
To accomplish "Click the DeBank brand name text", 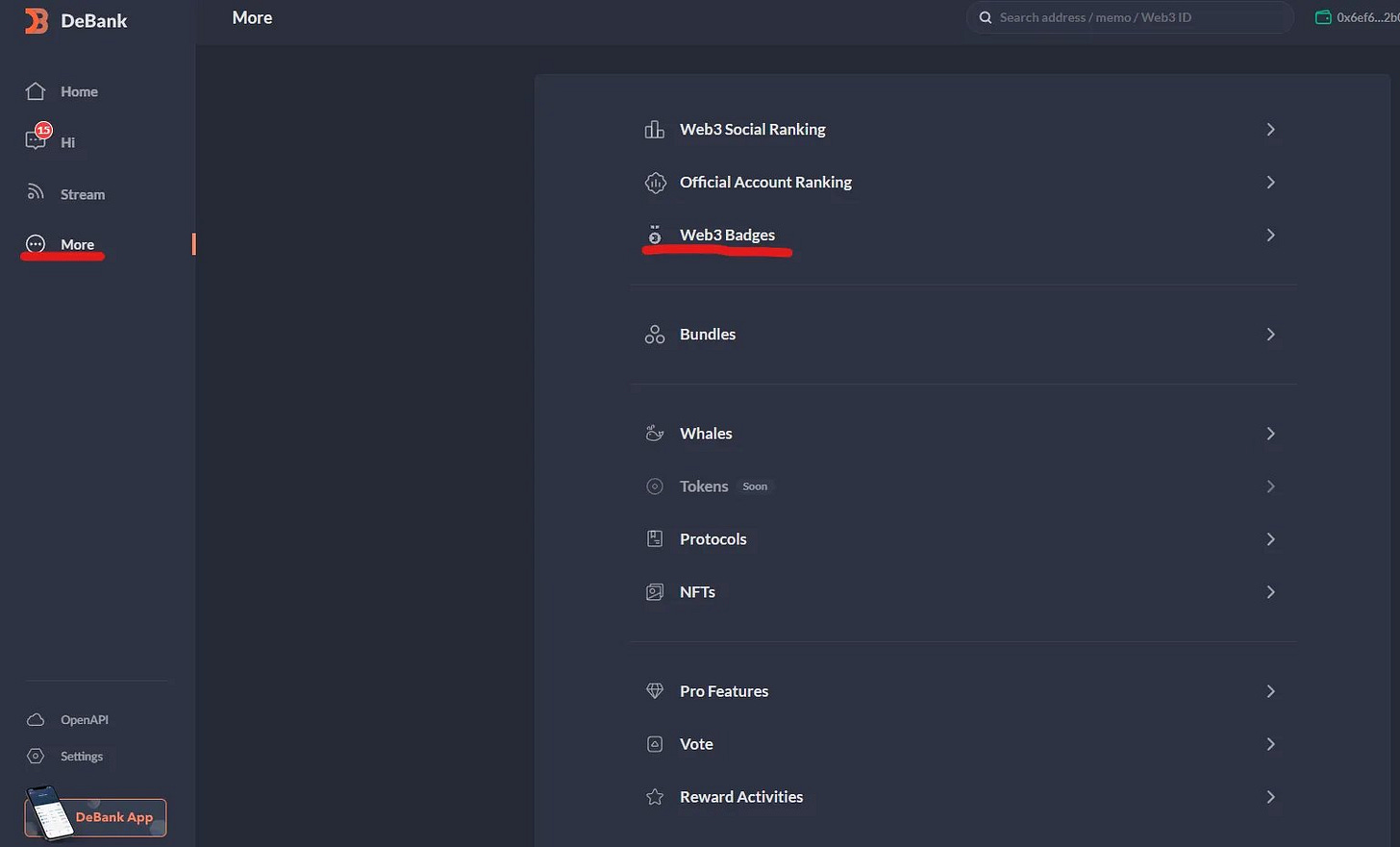I will [93, 20].
